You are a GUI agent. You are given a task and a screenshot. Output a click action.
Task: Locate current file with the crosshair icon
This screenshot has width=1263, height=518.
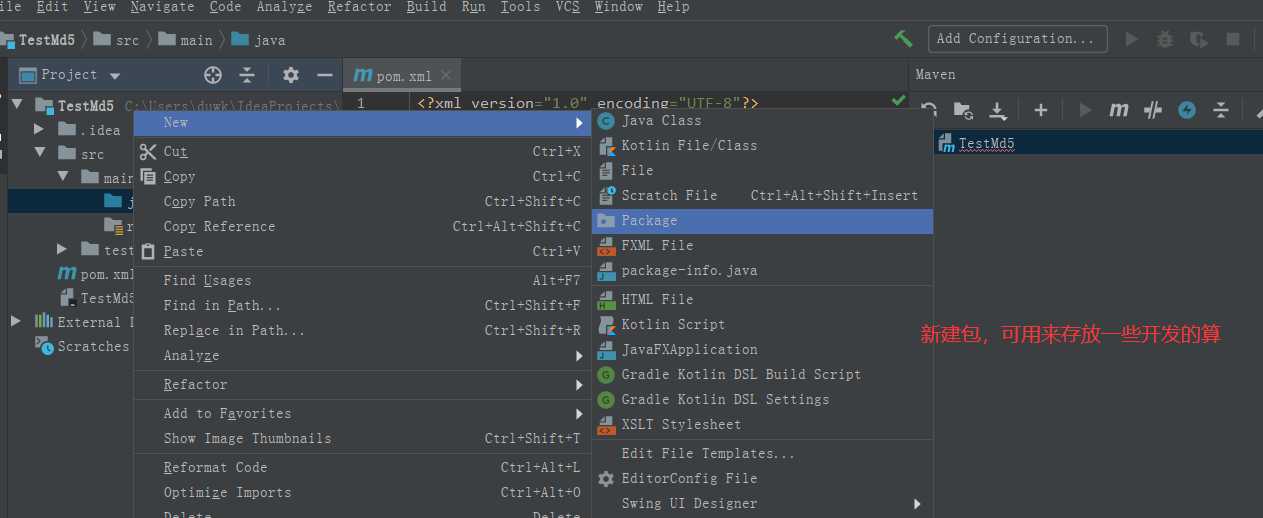pos(212,75)
